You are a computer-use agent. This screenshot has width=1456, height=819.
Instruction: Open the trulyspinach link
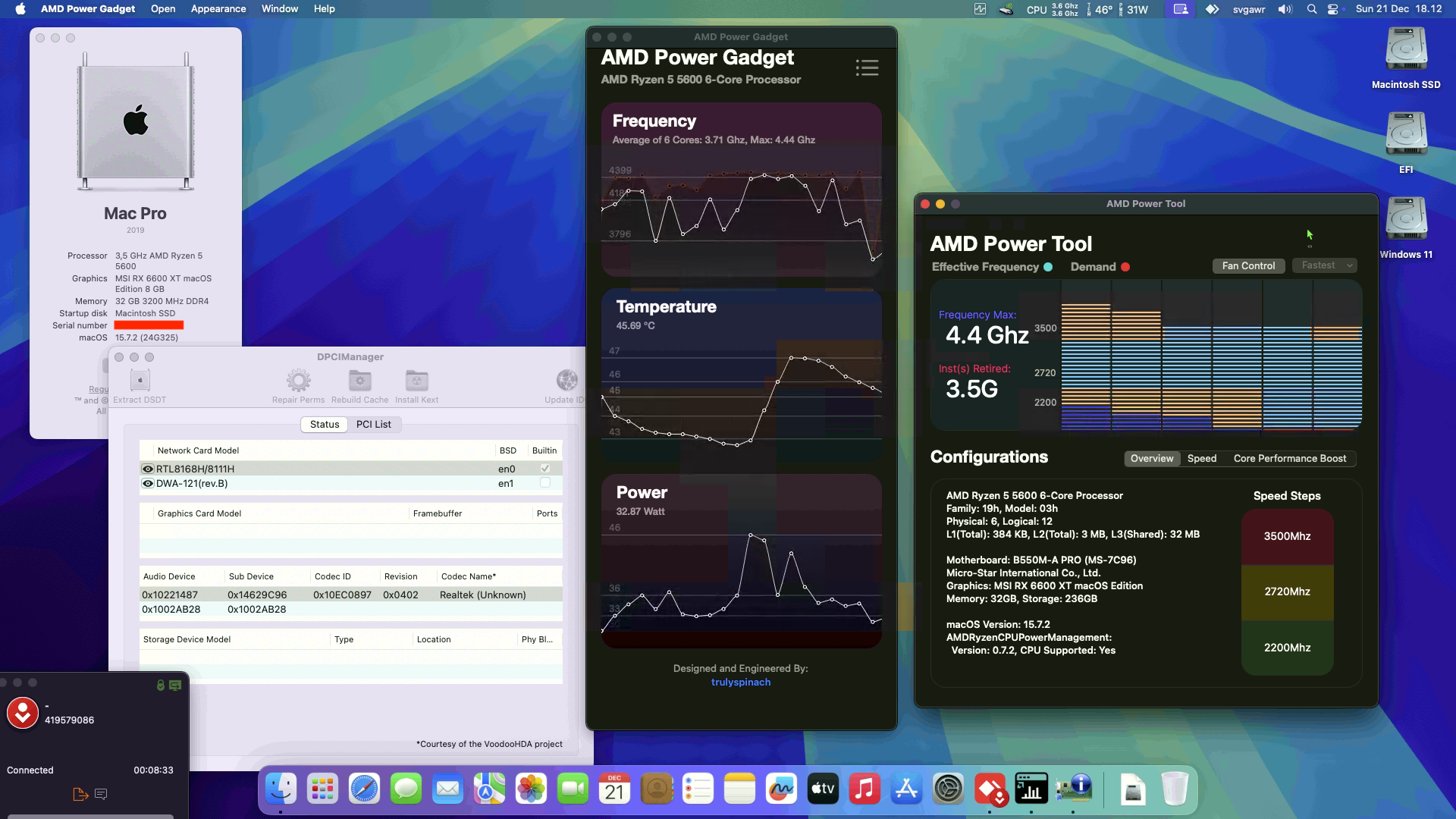[741, 682]
